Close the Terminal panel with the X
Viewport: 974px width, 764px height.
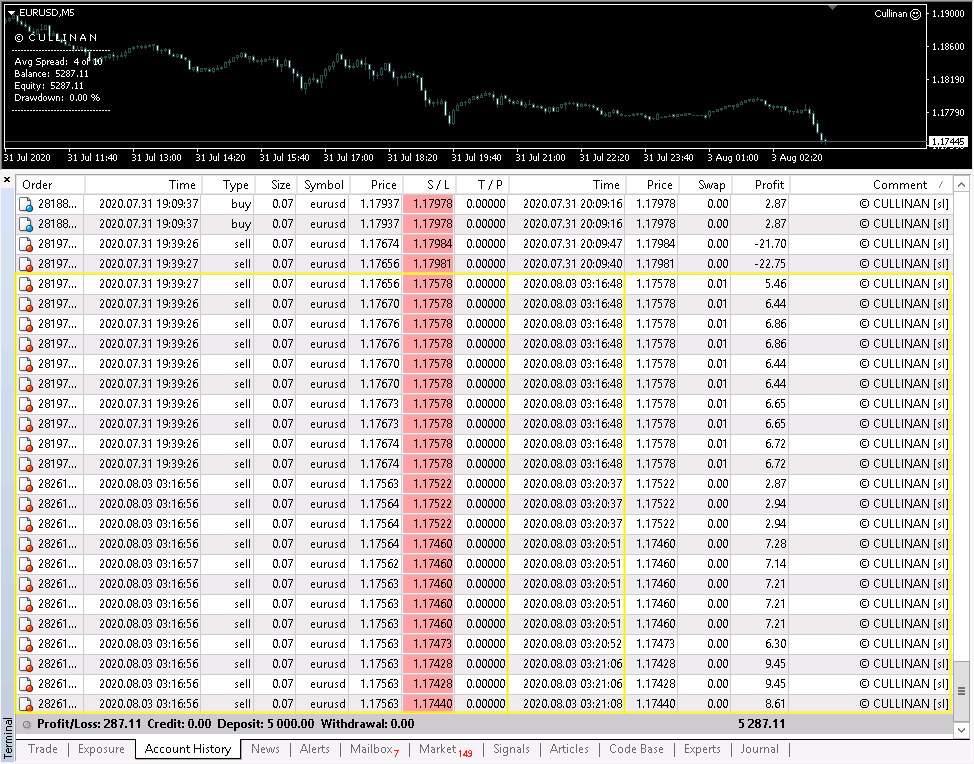[x=7, y=180]
